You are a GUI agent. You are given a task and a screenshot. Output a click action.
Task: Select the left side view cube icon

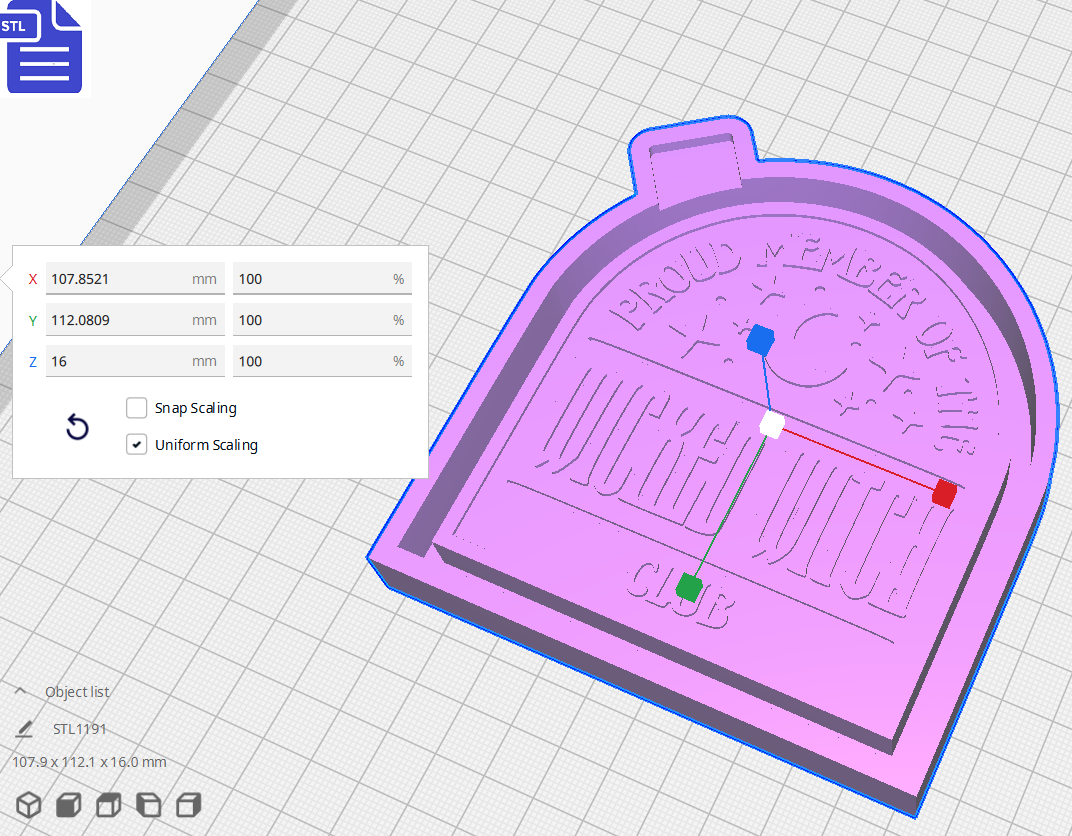pyautogui.click(x=148, y=805)
